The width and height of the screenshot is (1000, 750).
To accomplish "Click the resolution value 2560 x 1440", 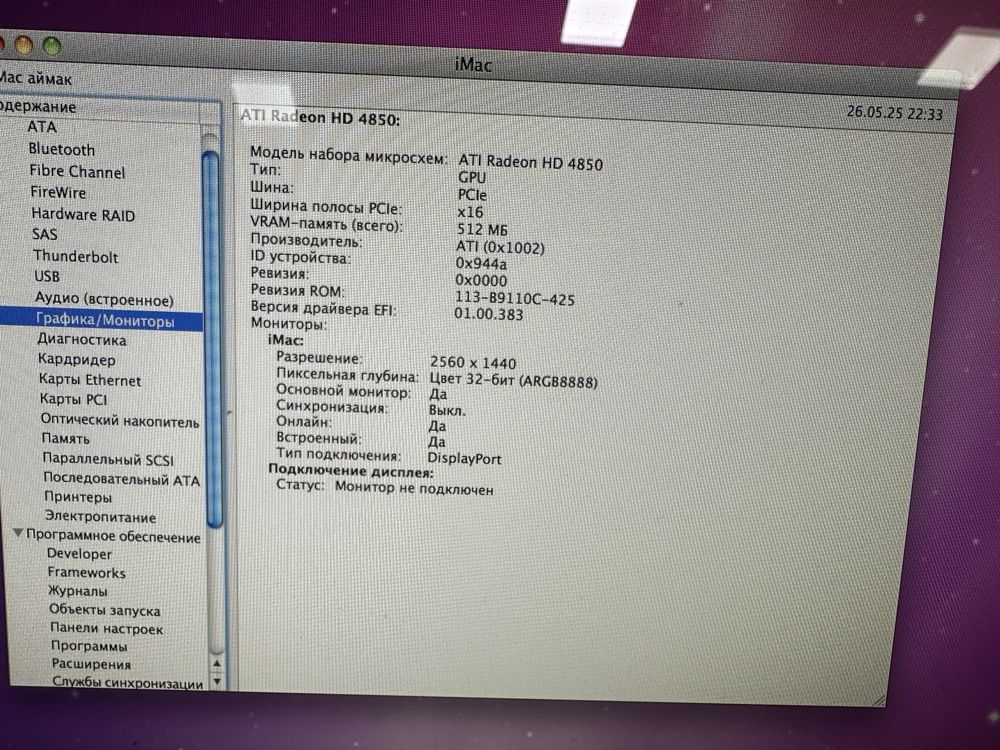I will click(x=473, y=362).
